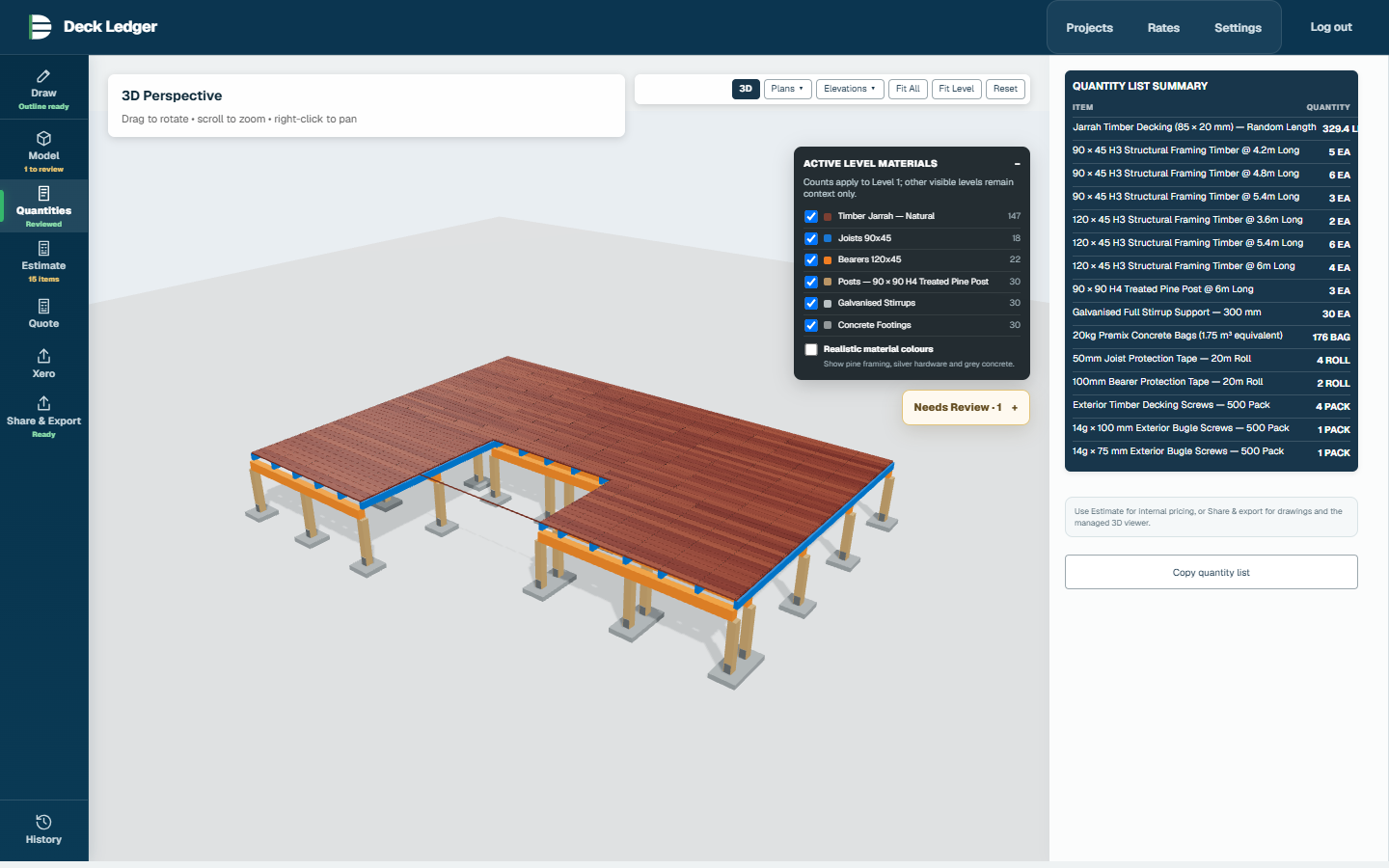Open the Draw tool in sidebar
Viewport: 1389px width, 868px height.
pyautogui.click(x=43, y=89)
